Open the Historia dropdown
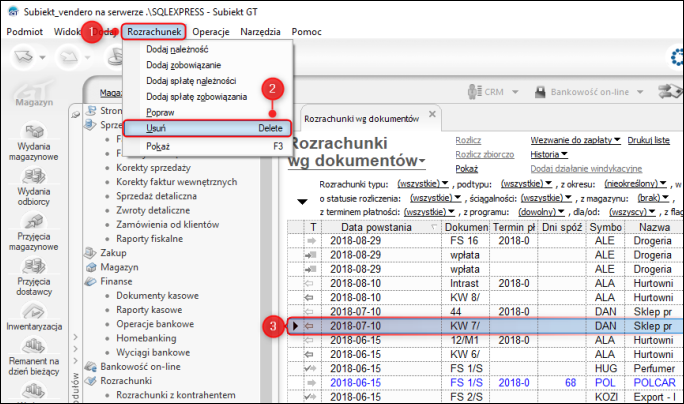Screen dimensions: 684x404 tap(548, 155)
